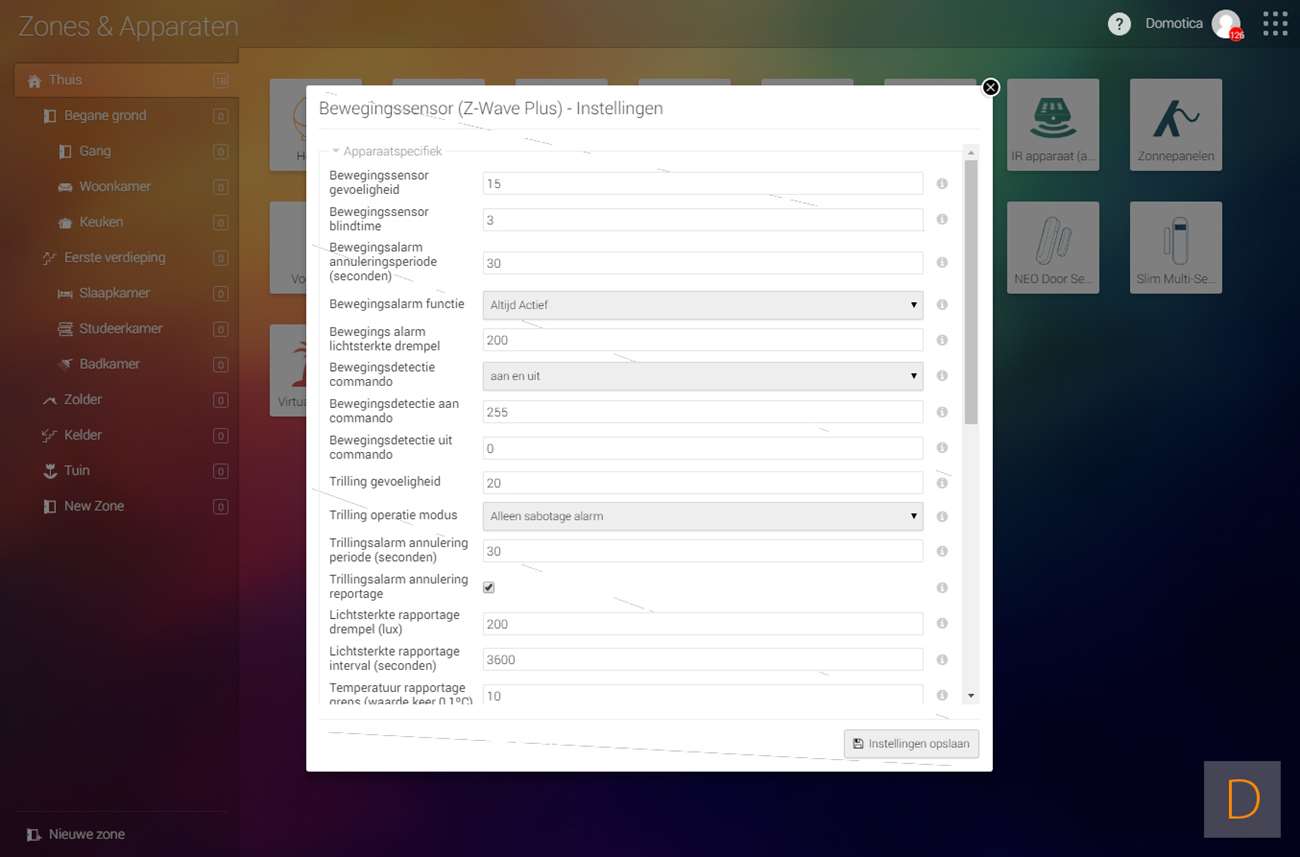Click the device count badge beside Thuis
The image size is (1300, 857).
[x=220, y=81]
